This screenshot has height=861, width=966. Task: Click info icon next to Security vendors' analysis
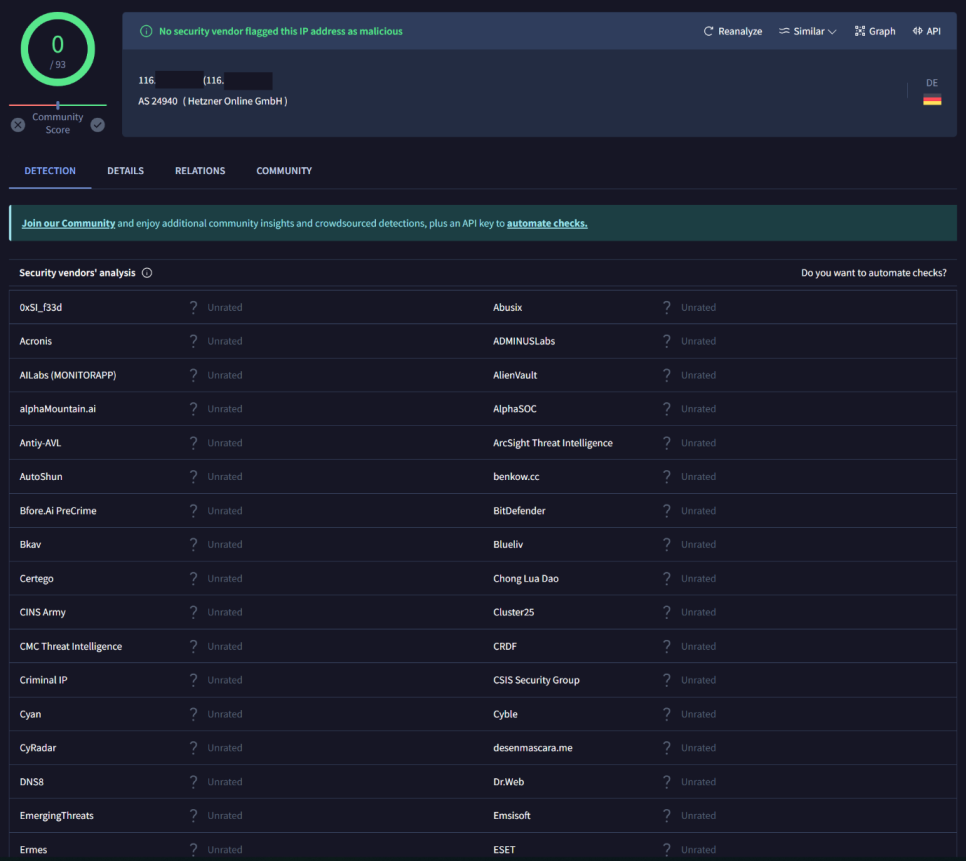(147, 273)
